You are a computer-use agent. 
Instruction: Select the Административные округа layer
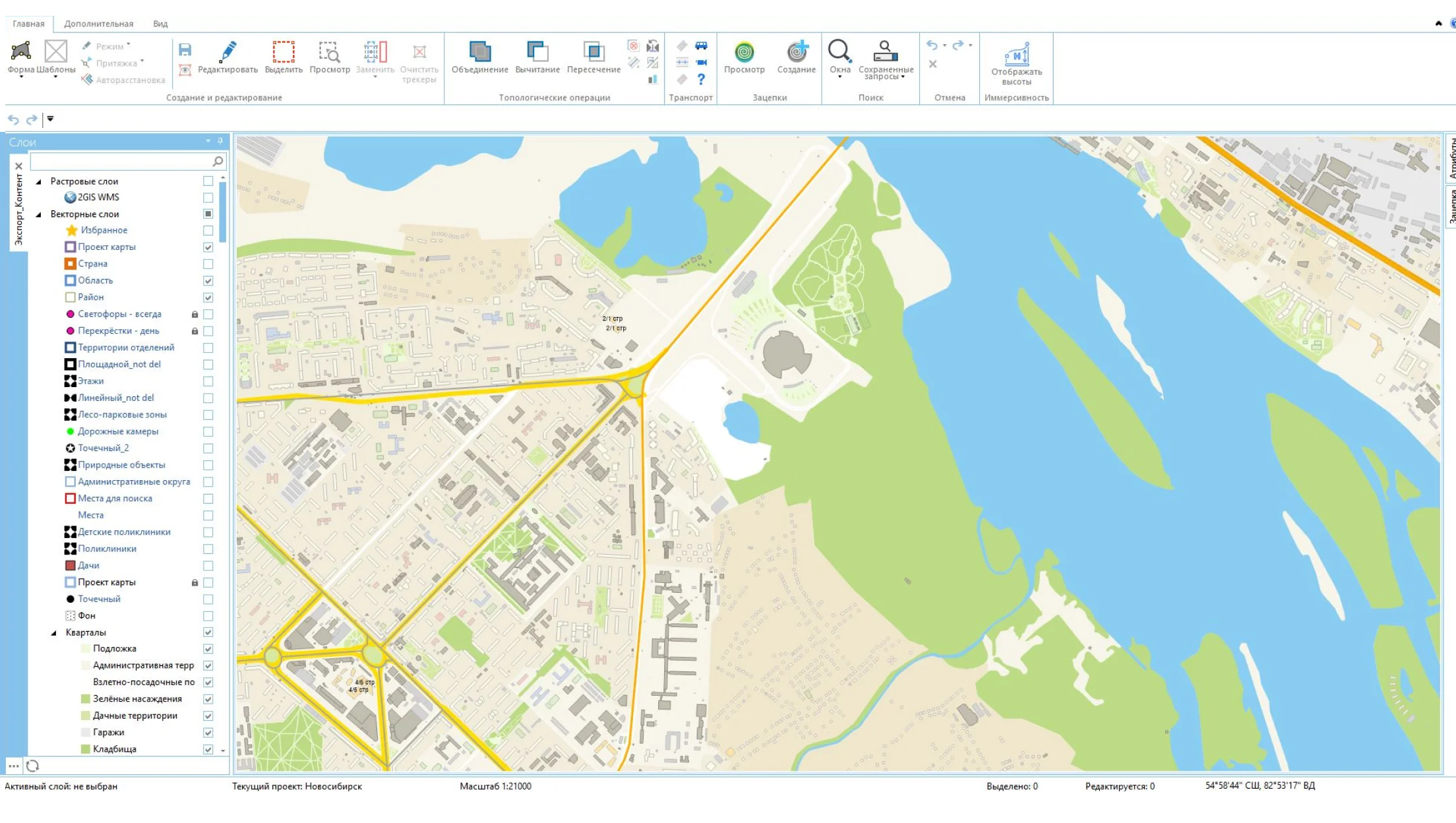(134, 482)
